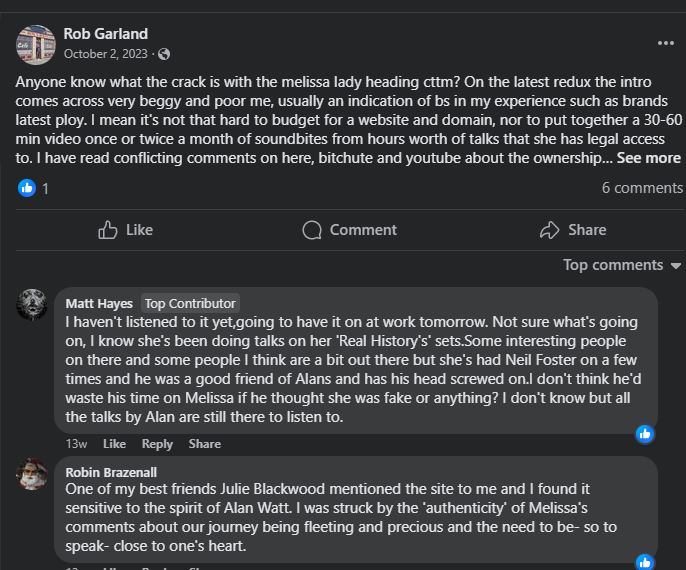Click the speech bubble Comment icon
The height and width of the screenshot is (570, 686).
coord(312,230)
